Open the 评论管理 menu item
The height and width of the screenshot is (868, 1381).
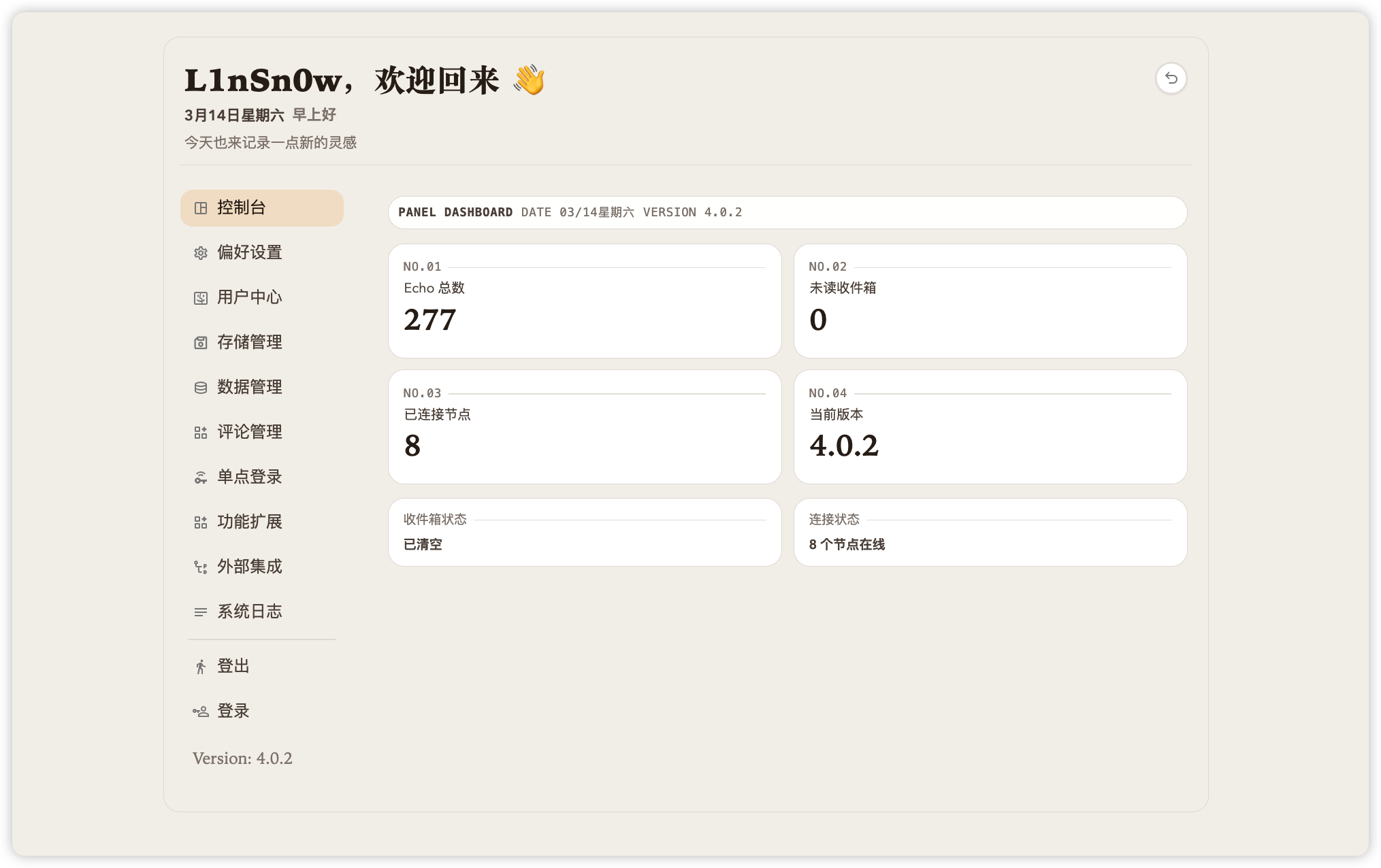(249, 432)
